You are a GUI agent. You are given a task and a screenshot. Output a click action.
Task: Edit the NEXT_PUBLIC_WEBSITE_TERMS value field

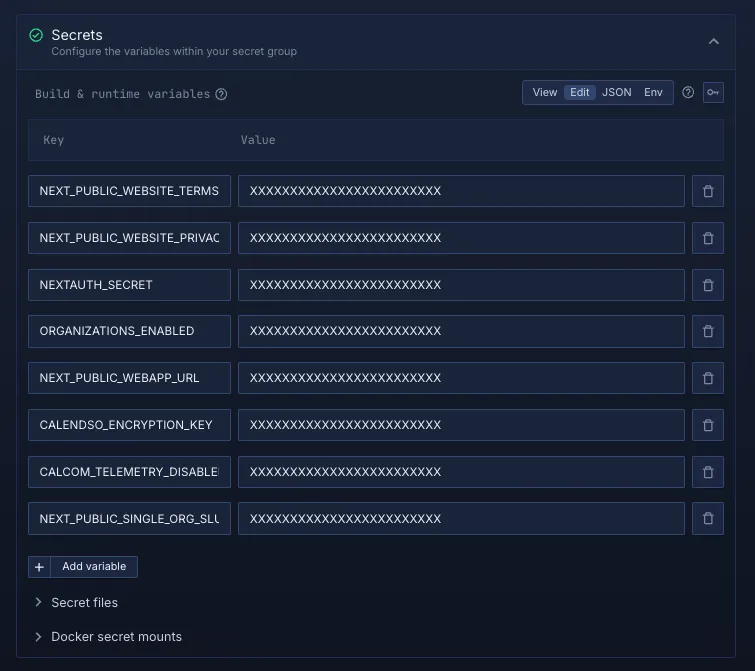tap(461, 191)
